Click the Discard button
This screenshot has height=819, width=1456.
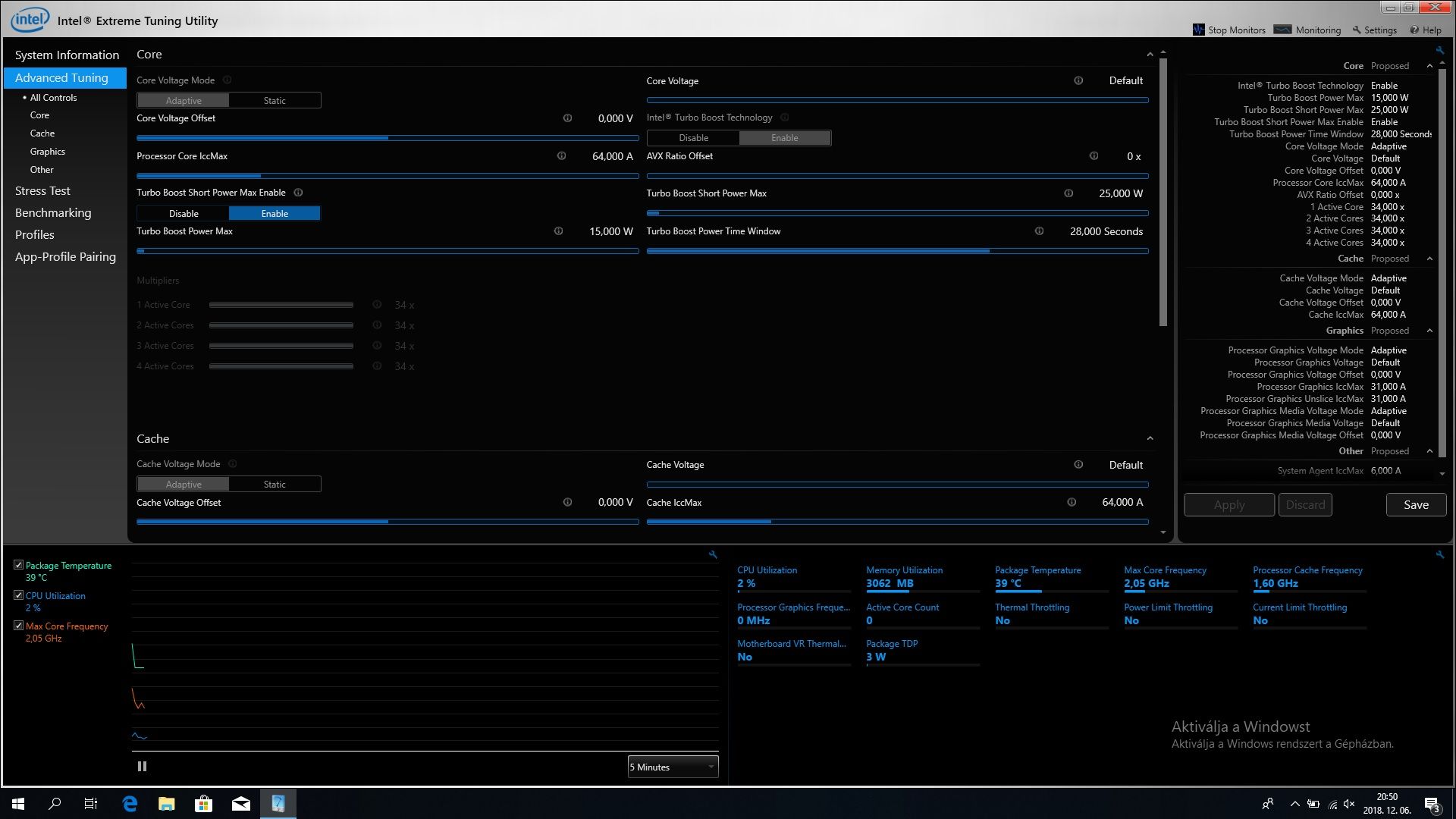click(1305, 505)
